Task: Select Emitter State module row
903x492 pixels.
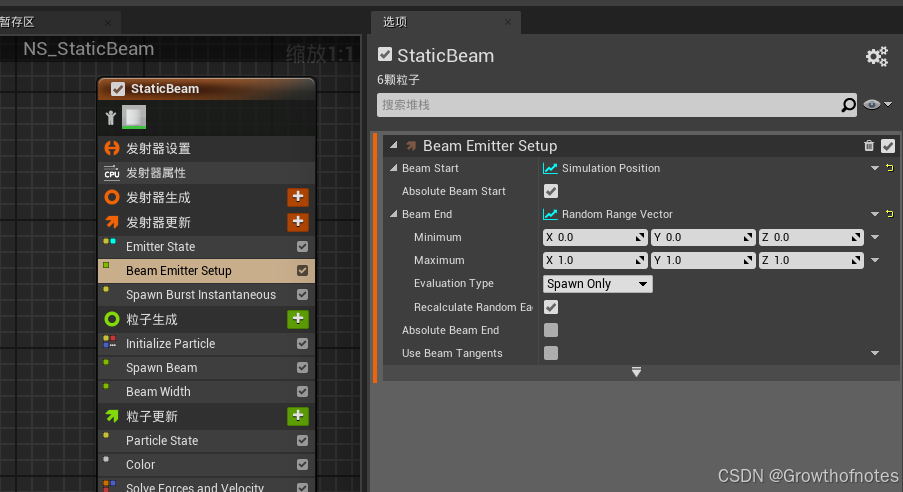Action: tap(207, 247)
